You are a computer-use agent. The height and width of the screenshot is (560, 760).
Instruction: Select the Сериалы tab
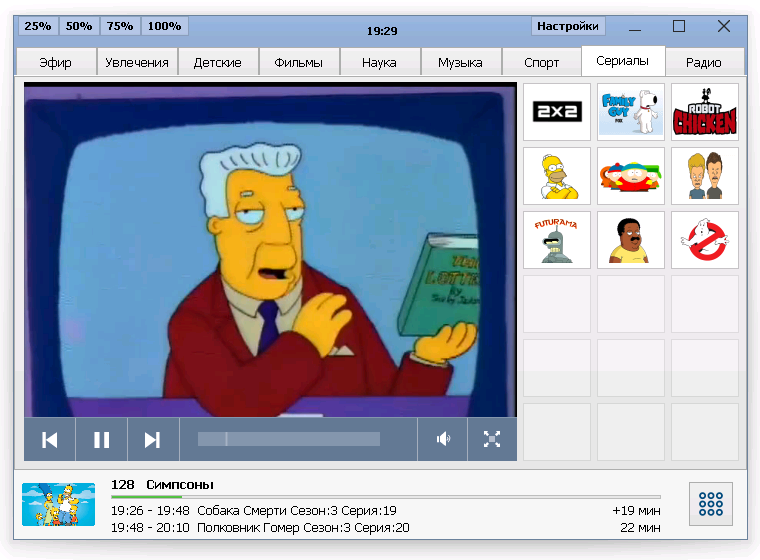623,61
